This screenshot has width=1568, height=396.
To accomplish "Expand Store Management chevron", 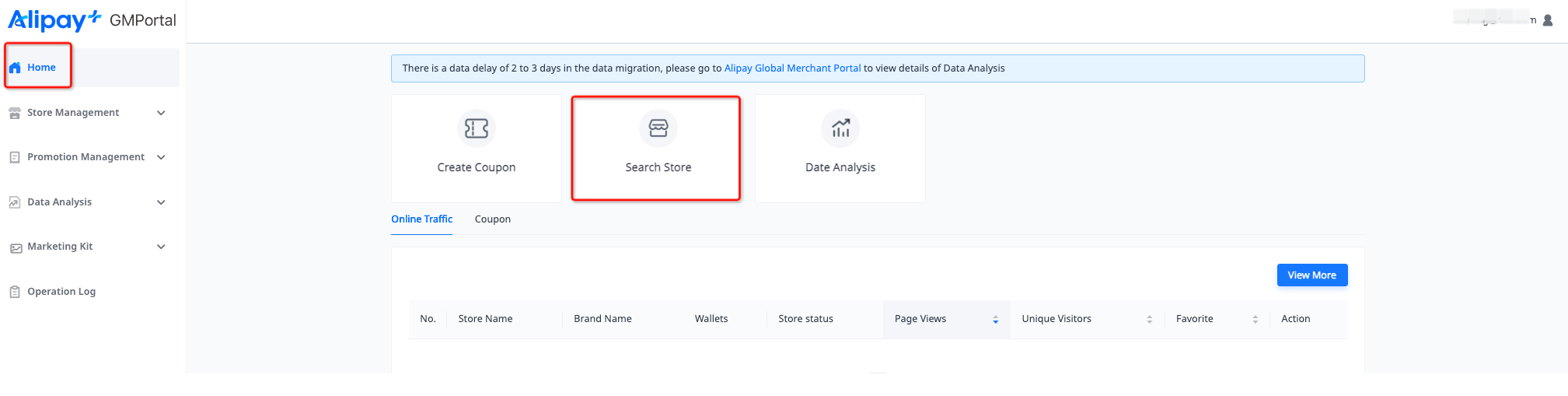I will (161, 113).
